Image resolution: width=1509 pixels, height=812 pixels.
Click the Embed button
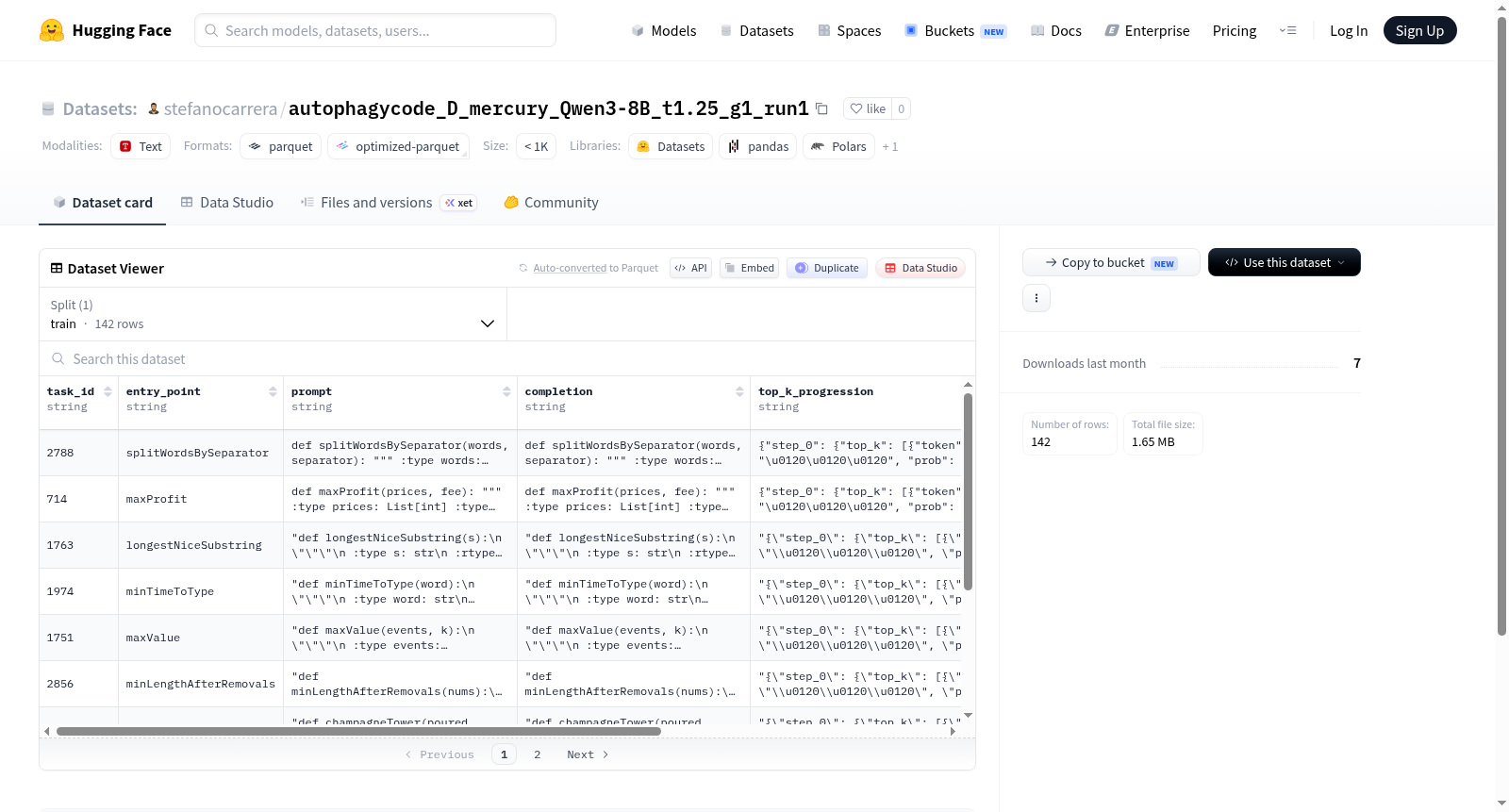(x=750, y=268)
